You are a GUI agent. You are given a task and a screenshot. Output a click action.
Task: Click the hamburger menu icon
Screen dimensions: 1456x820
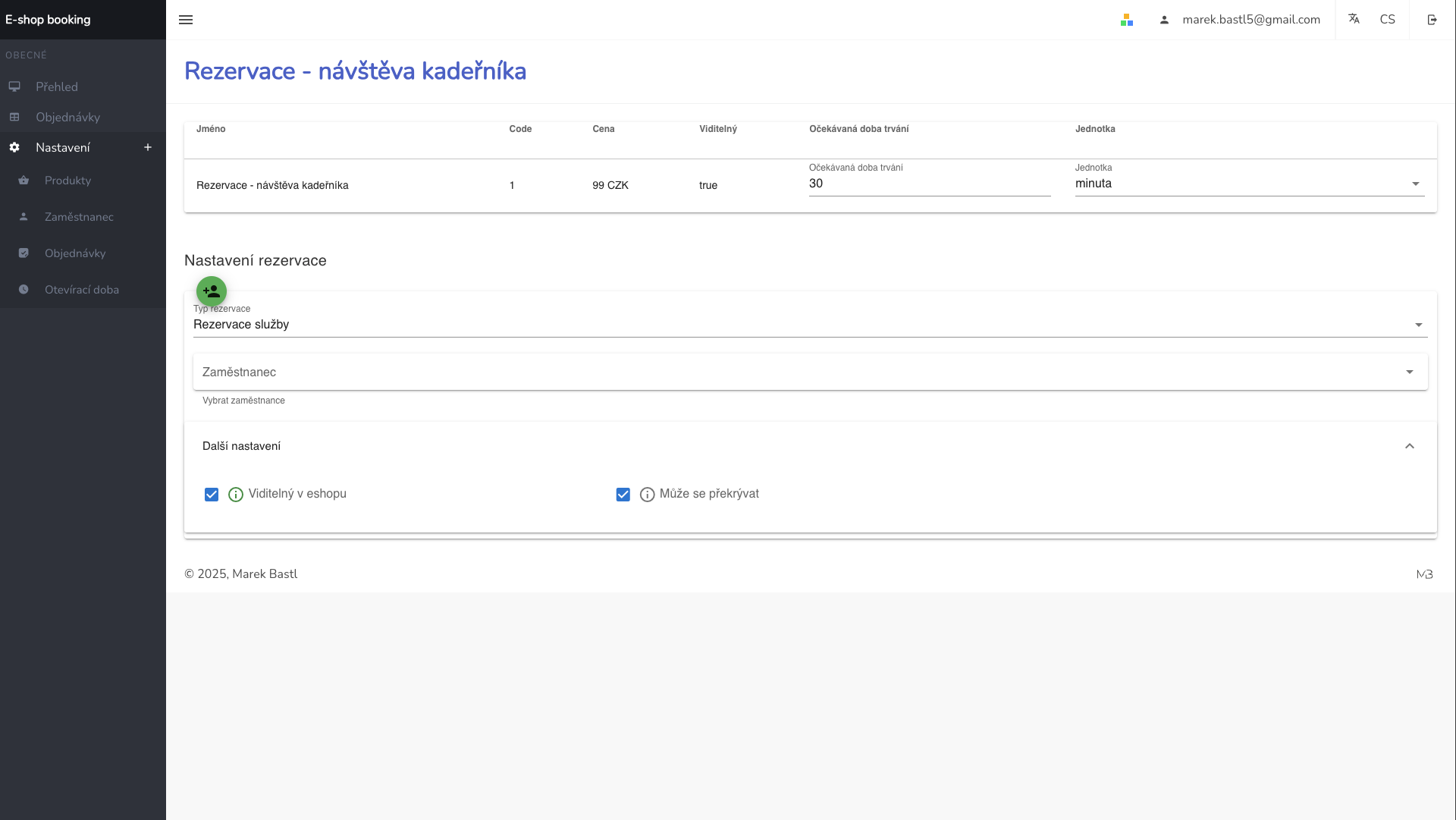186,20
